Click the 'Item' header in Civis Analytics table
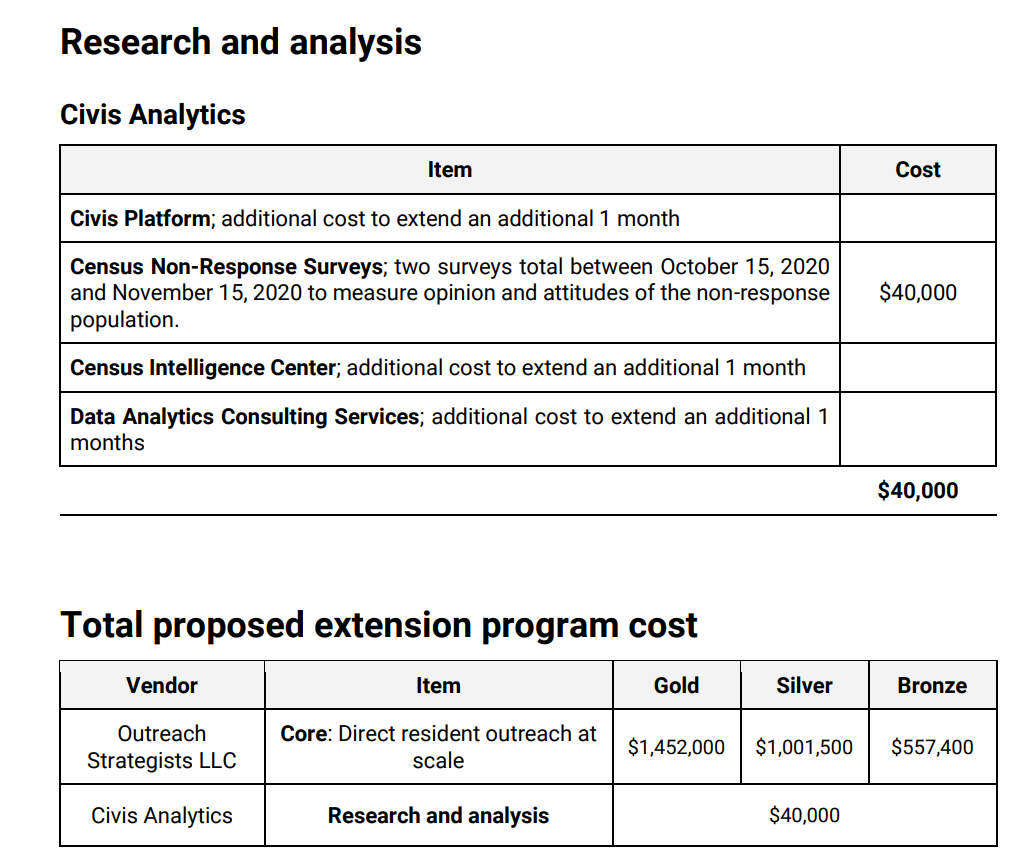The width and height of the screenshot is (1029, 860). [450, 169]
